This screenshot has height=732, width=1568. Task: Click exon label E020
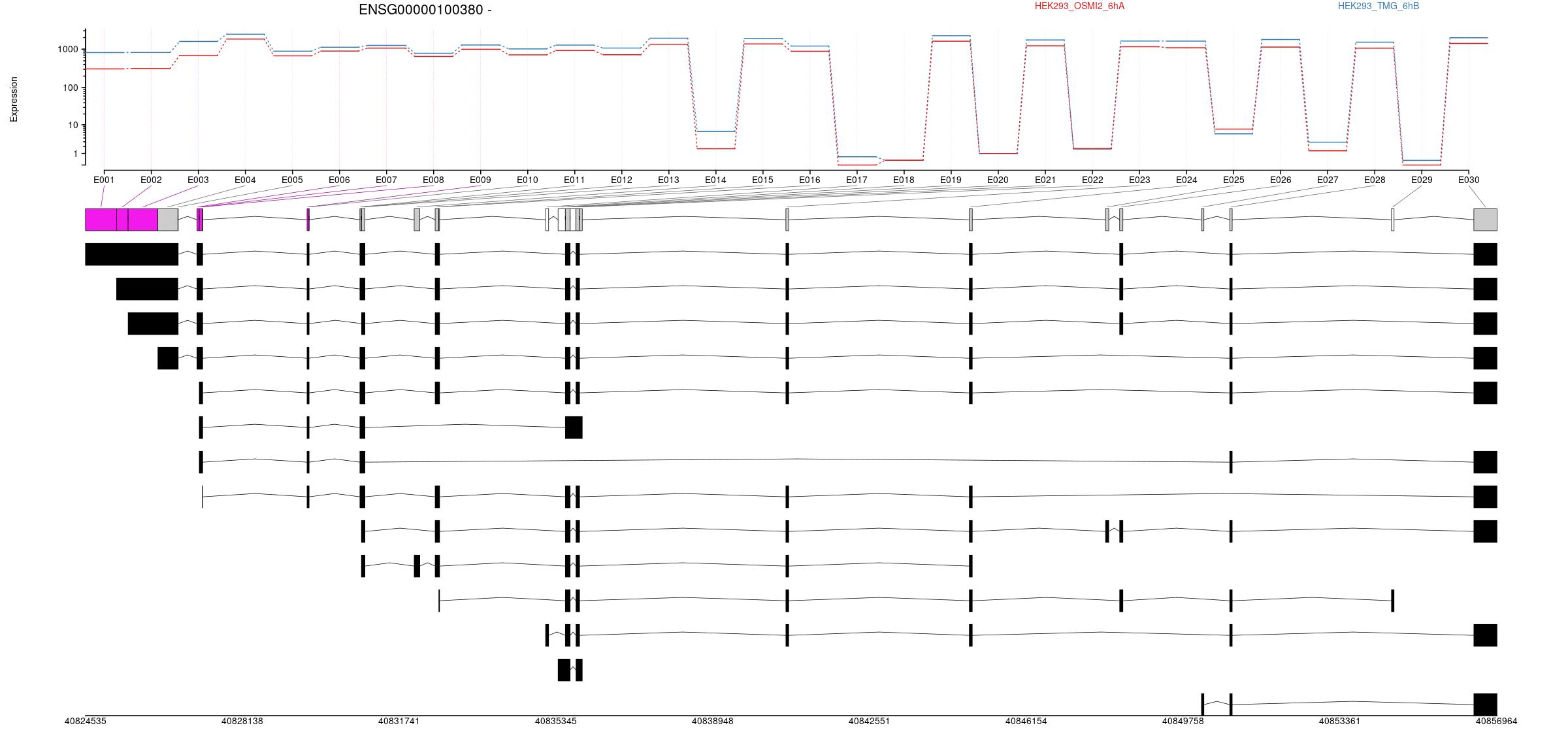(998, 180)
